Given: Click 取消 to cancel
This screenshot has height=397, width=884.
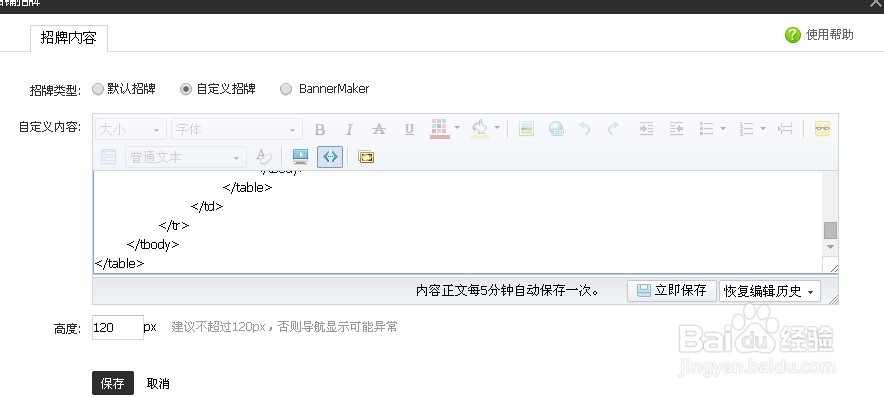Looking at the screenshot, I should tap(158, 384).
